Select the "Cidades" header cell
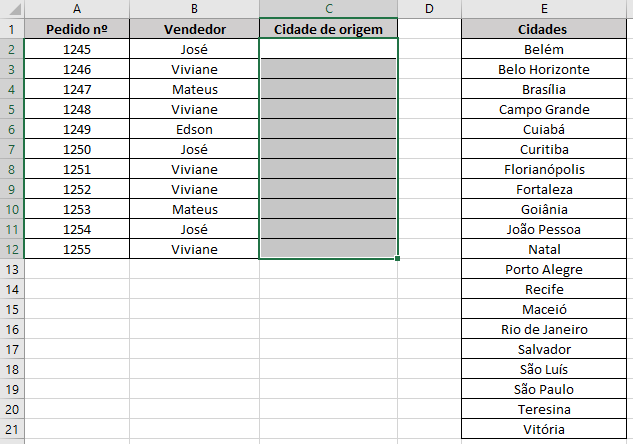Image resolution: width=633 pixels, height=444 pixels. click(544, 29)
